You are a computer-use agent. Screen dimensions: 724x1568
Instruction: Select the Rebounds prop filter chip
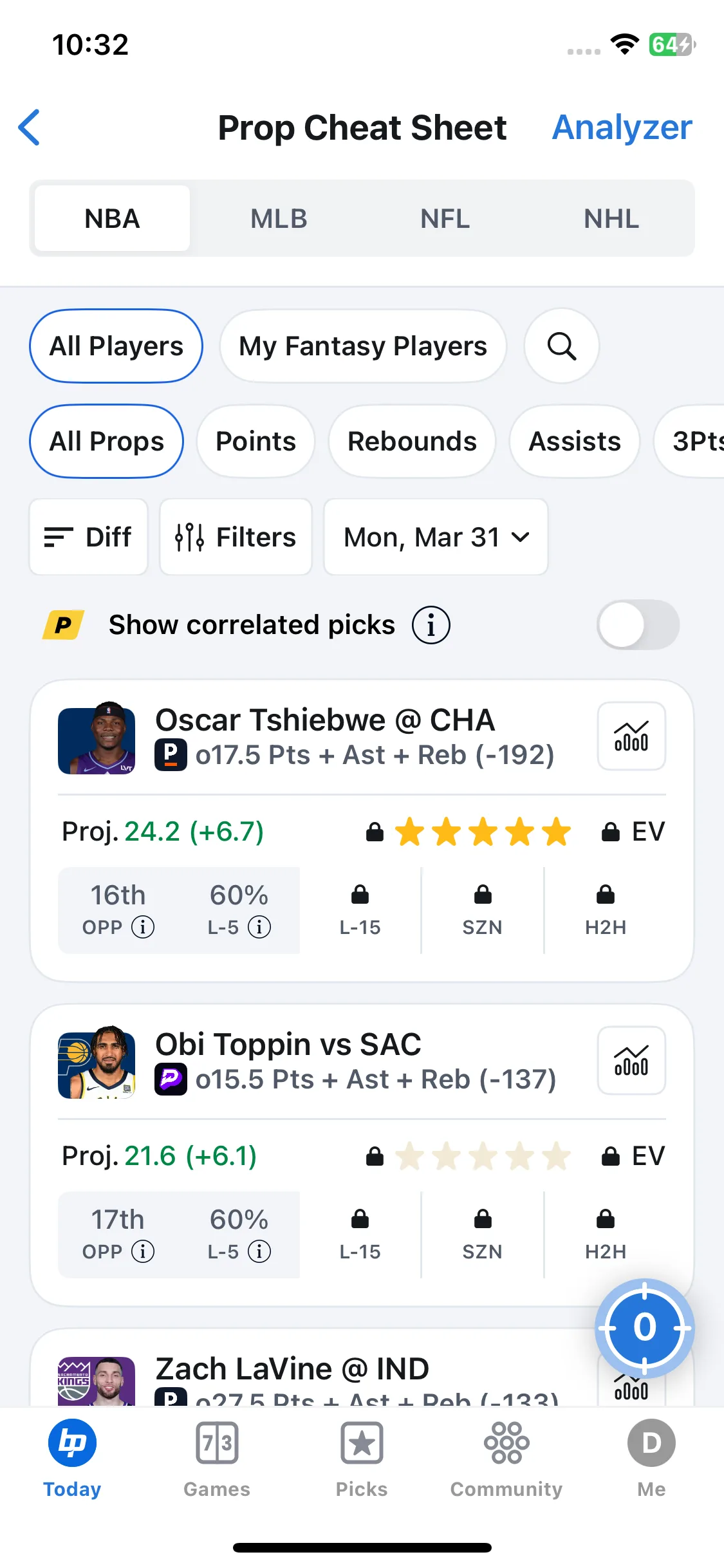(x=412, y=442)
